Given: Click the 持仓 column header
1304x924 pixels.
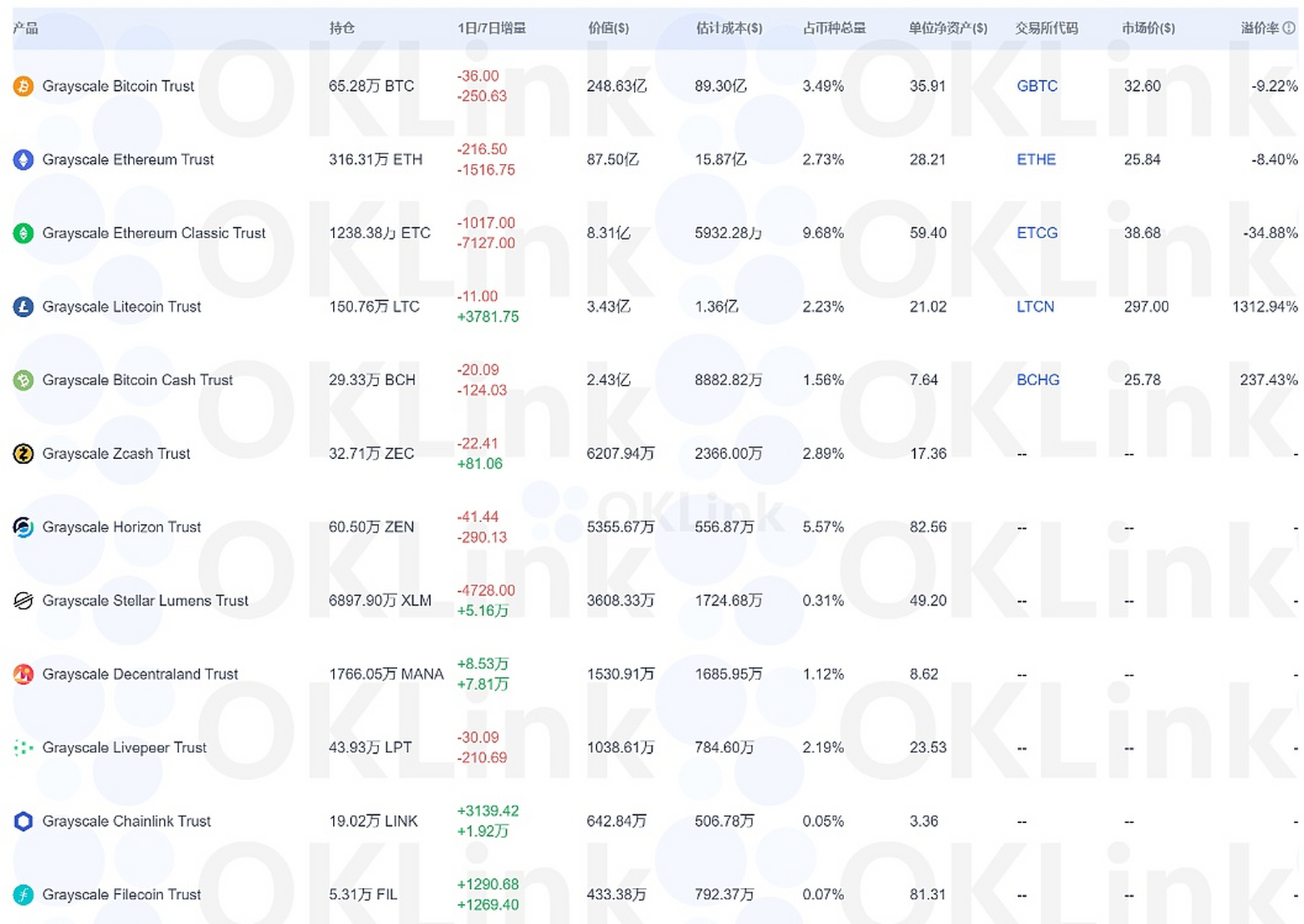Looking at the screenshot, I should point(342,28).
